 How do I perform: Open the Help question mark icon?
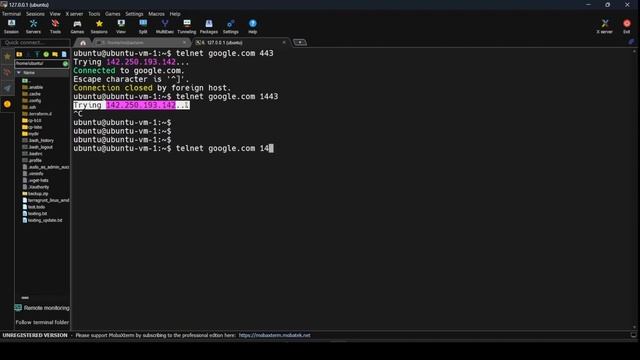click(253, 27)
